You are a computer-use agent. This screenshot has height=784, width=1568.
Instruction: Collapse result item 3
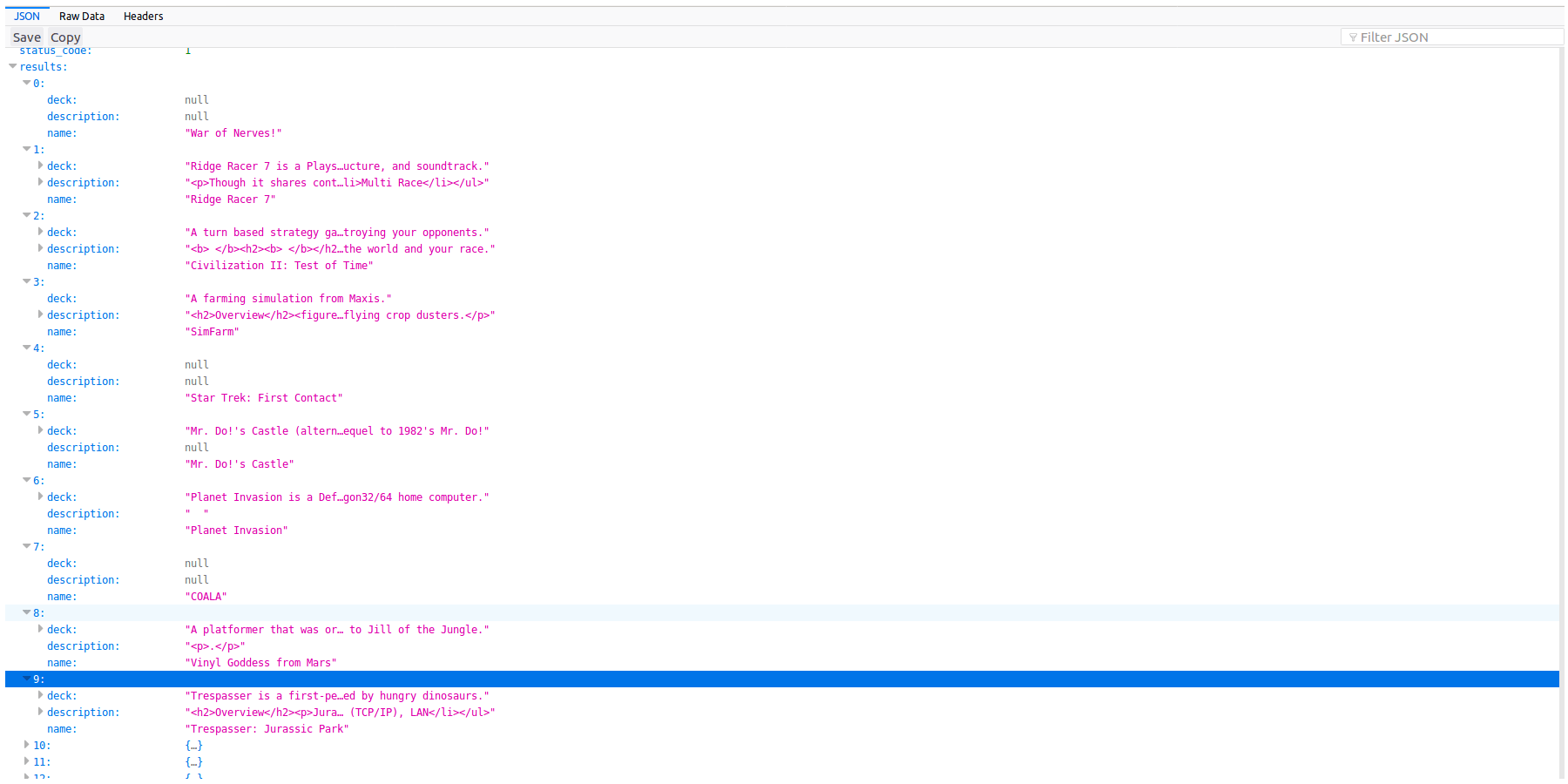27,281
